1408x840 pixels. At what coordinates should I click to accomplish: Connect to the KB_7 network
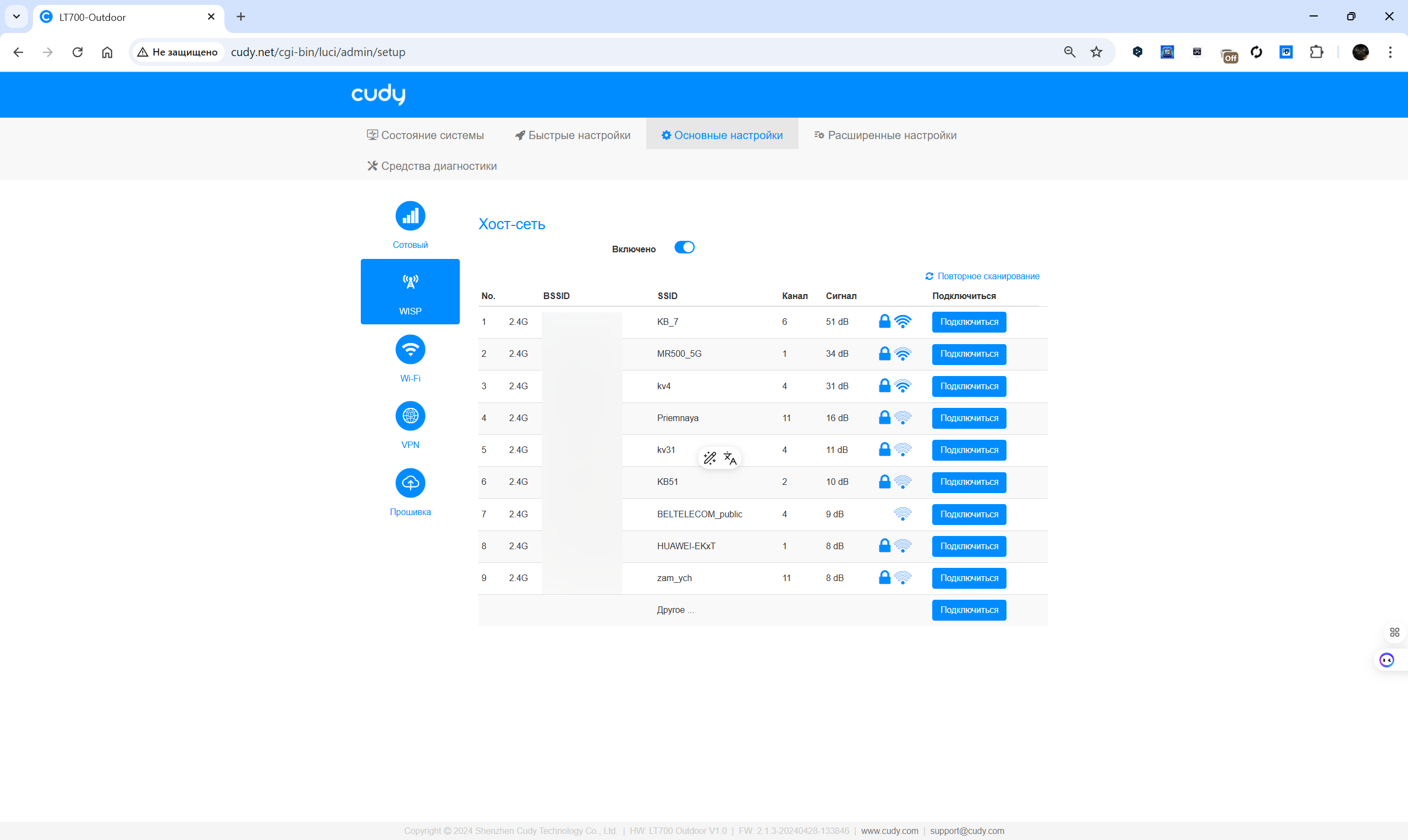click(x=969, y=322)
